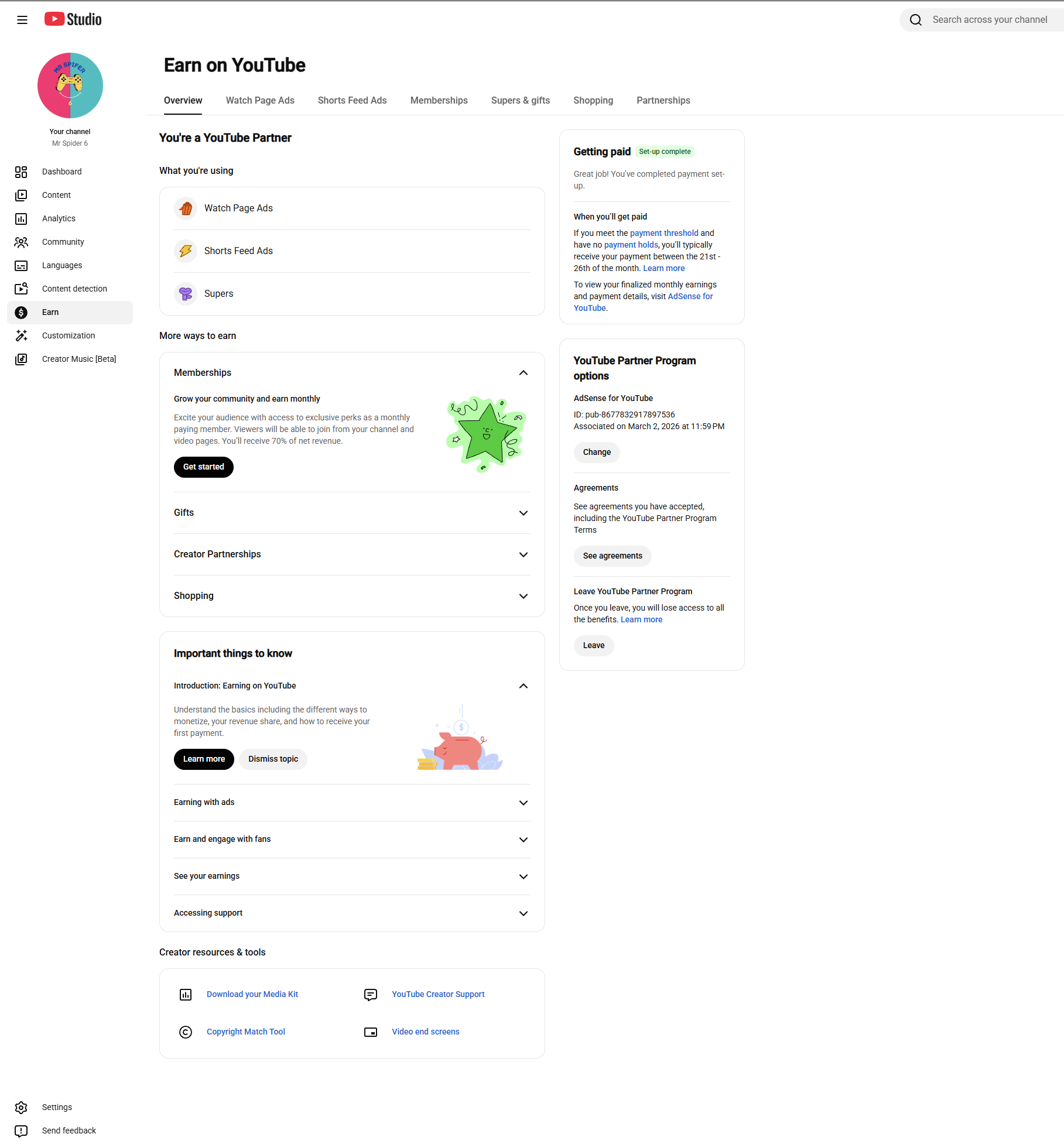Click the Content detection icon
The image size is (1064, 1144).
(x=21, y=289)
